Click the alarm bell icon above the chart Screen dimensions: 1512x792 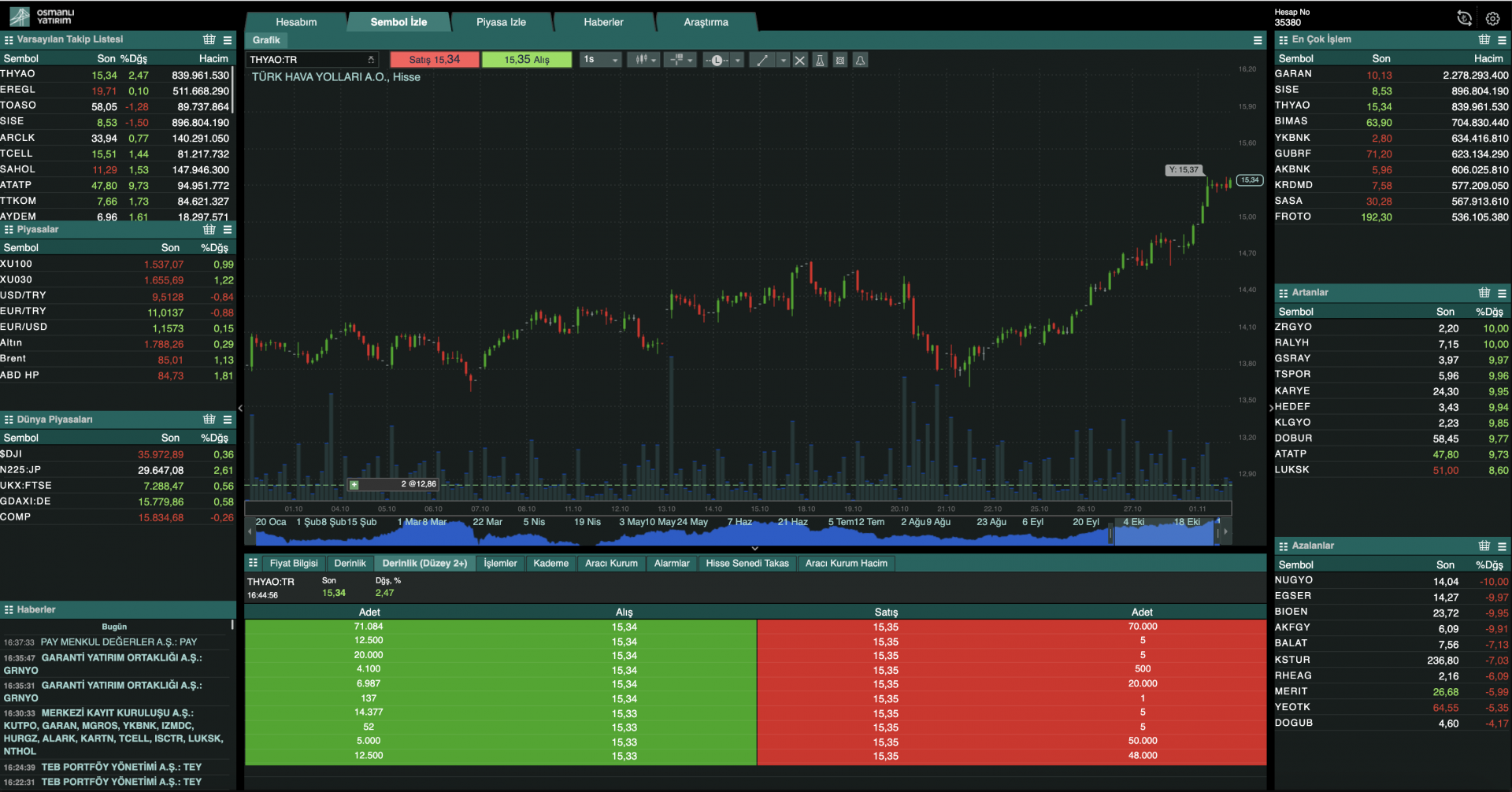pos(860,60)
